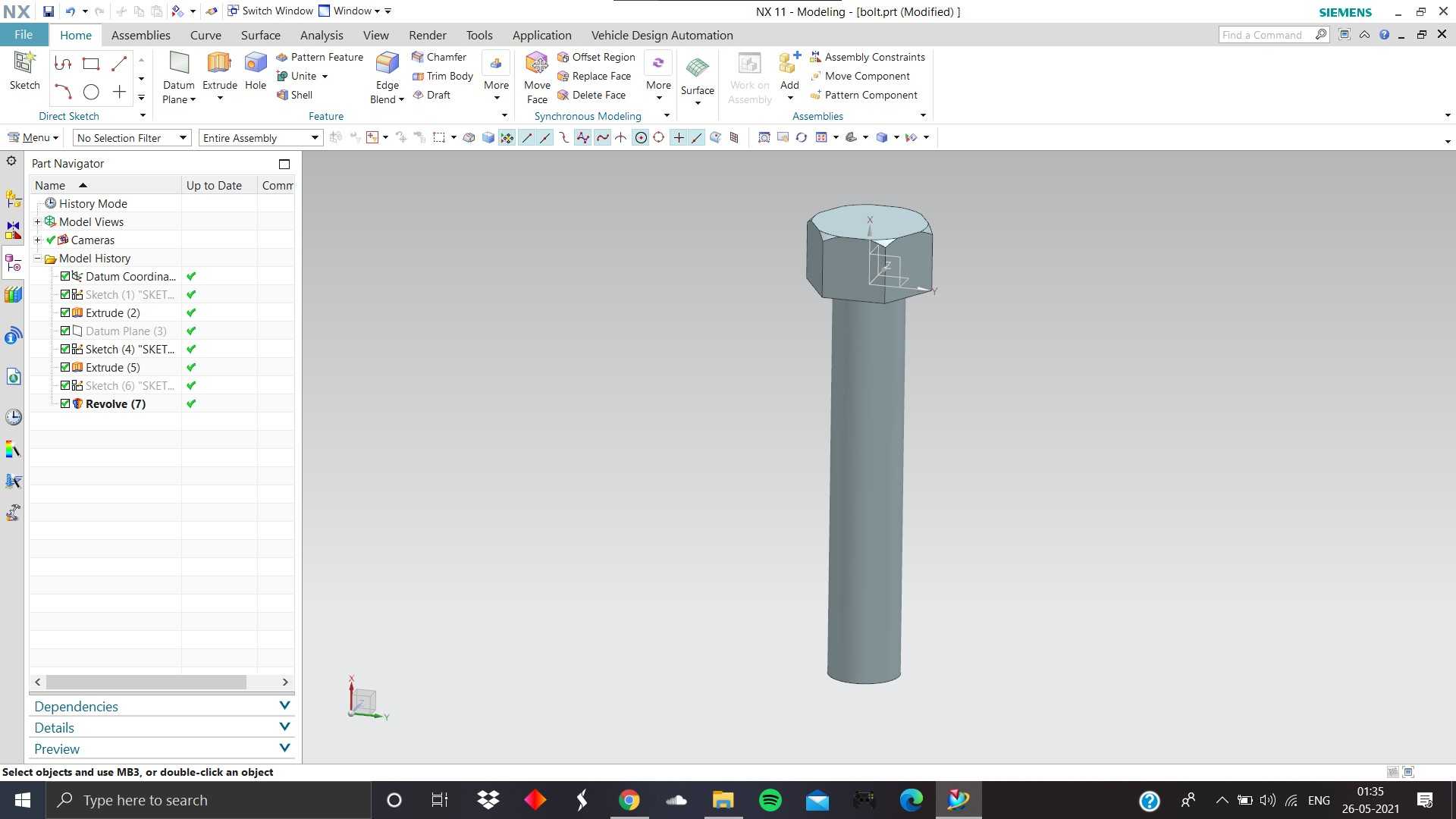The height and width of the screenshot is (819, 1456).
Task: Toggle the Revolve (7) feature checkbox
Action: click(65, 403)
